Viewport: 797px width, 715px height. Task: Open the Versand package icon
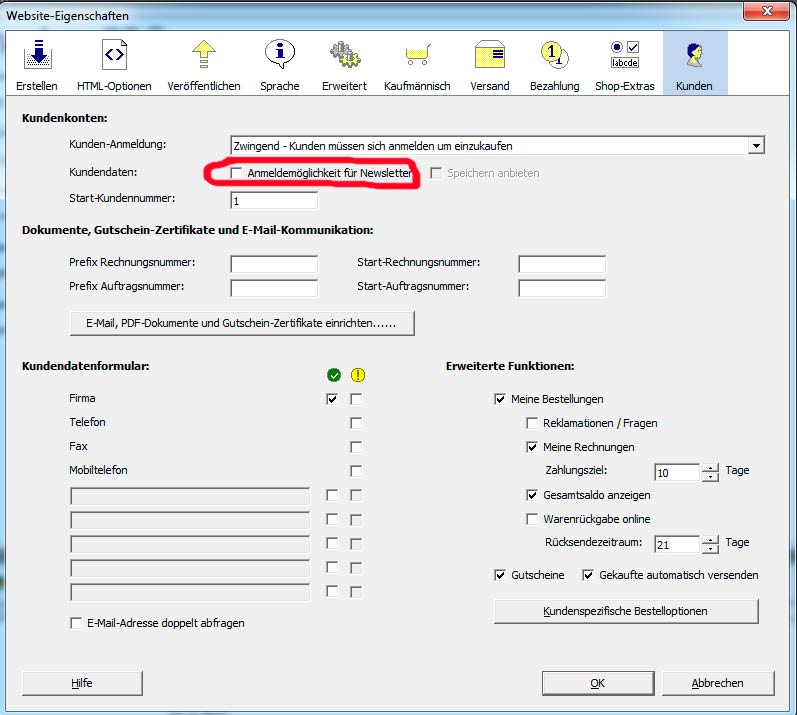pyautogui.click(x=489, y=55)
